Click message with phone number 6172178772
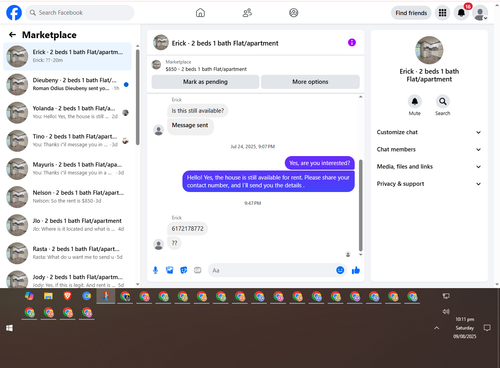The width and height of the screenshot is (500, 368). point(187,229)
